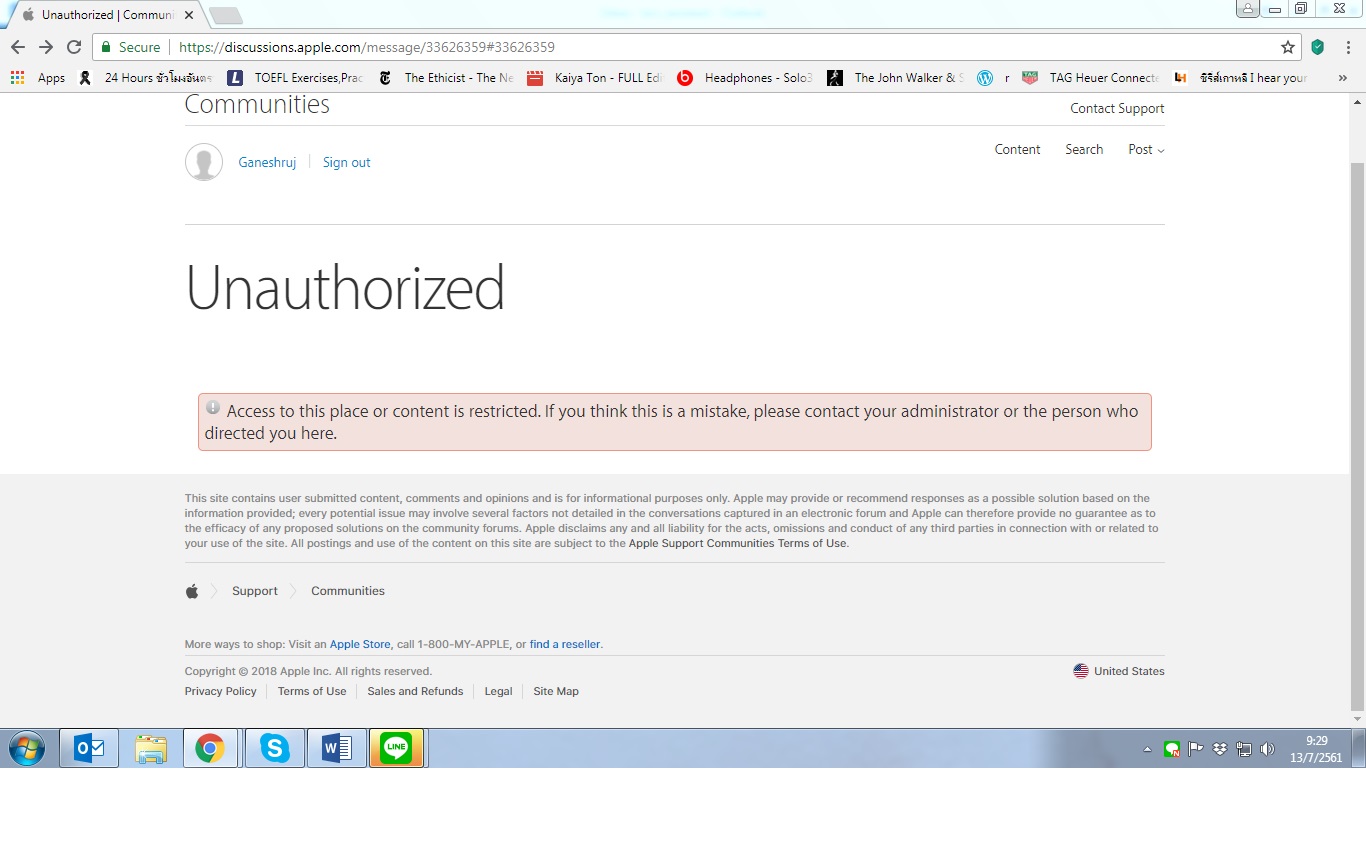Open the Kaiya Ton bookmark
This screenshot has width=1366, height=865.
tap(595, 78)
